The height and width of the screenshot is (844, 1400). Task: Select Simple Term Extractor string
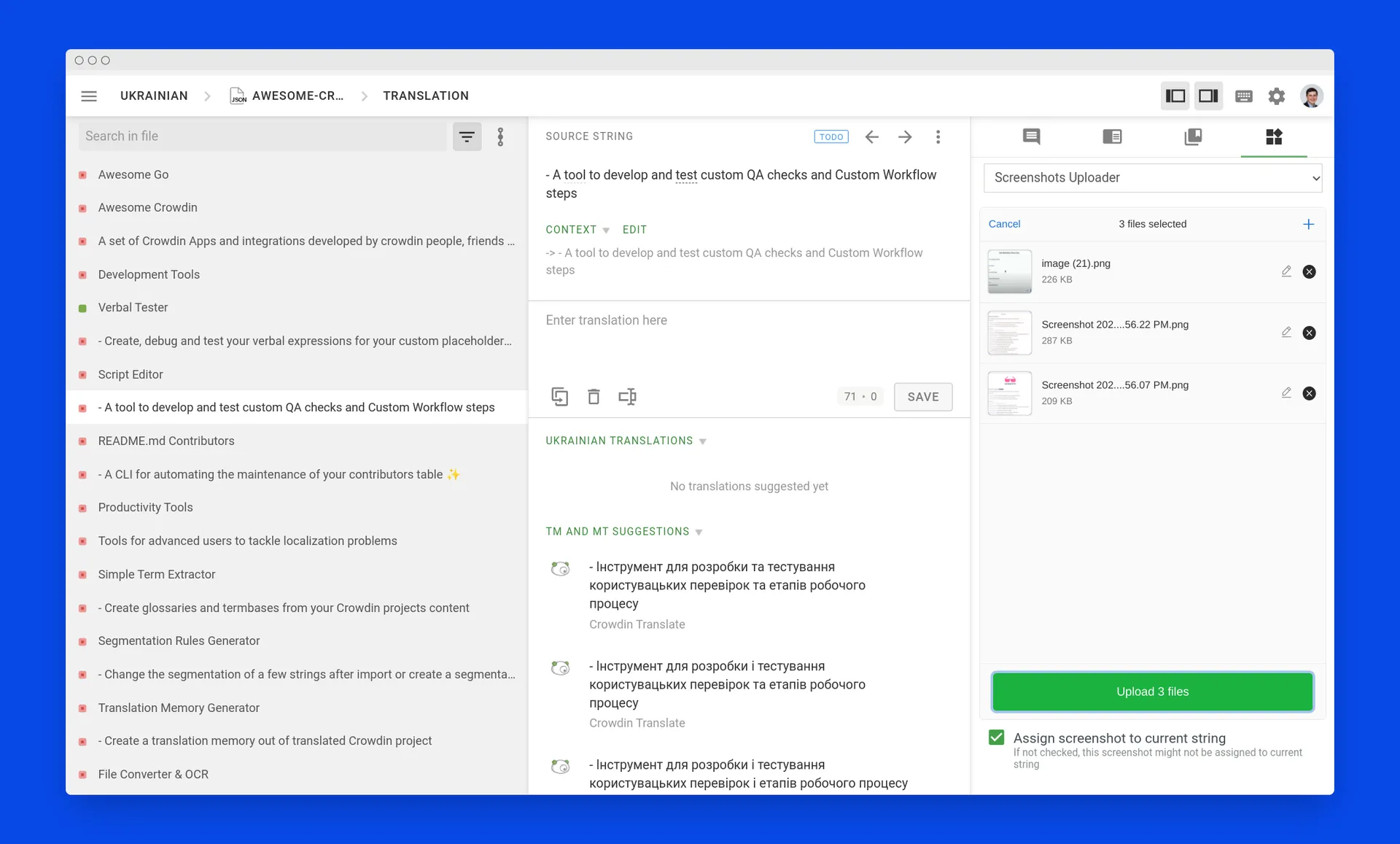click(x=297, y=575)
